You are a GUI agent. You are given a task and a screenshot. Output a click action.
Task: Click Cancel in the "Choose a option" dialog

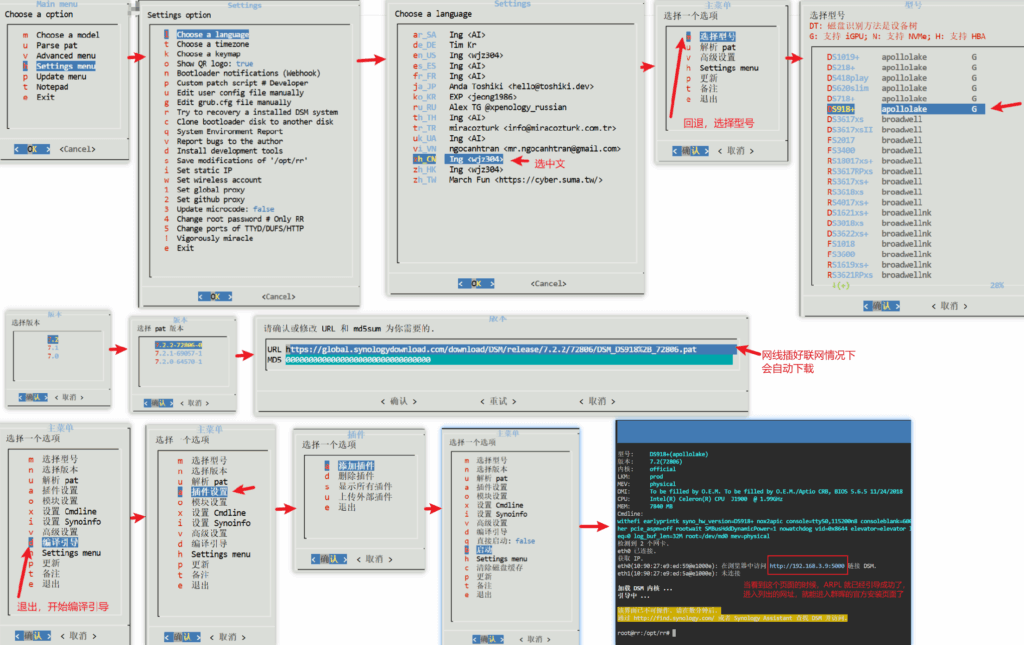[x=77, y=149]
